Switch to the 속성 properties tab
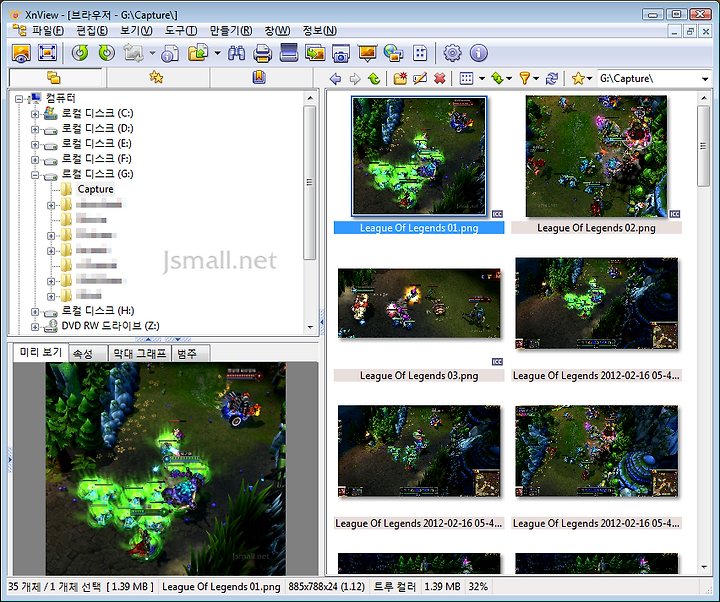Viewport: 720px width, 602px height. 89,354
